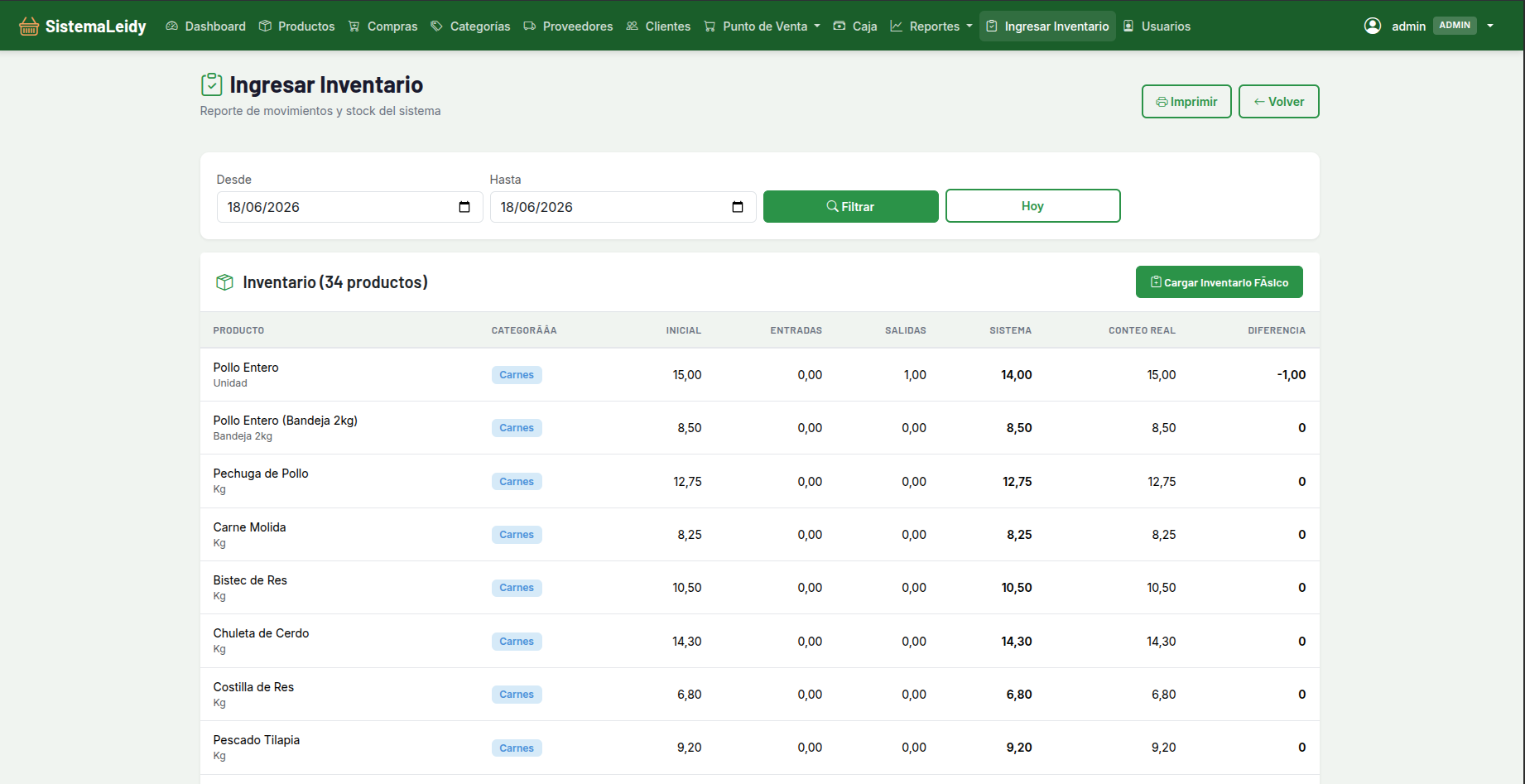Open the Proveedores page
Viewport: 1525px width, 784px height.
[568, 26]
